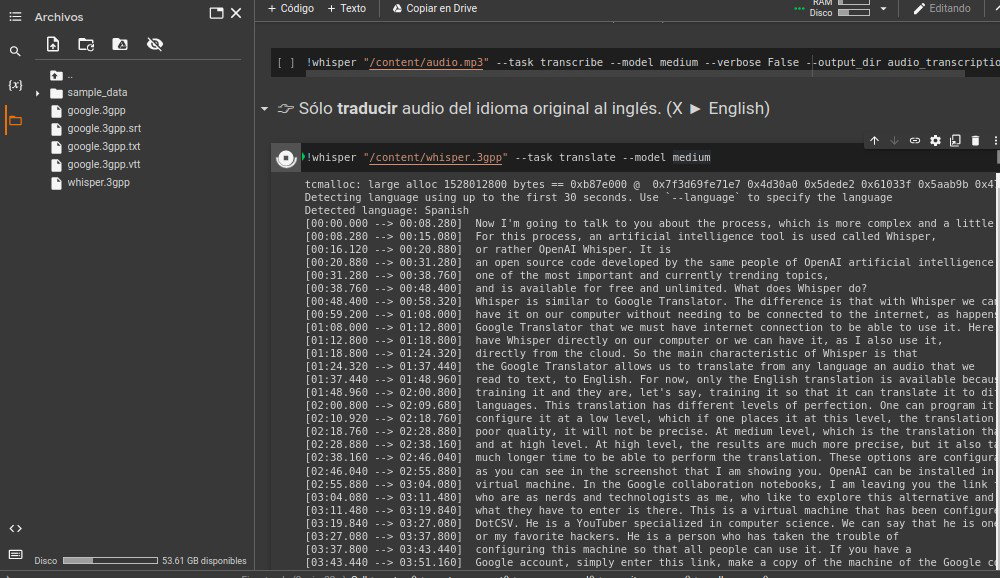
Task: Select file whisper.3gpp
Action: (98, 182)
